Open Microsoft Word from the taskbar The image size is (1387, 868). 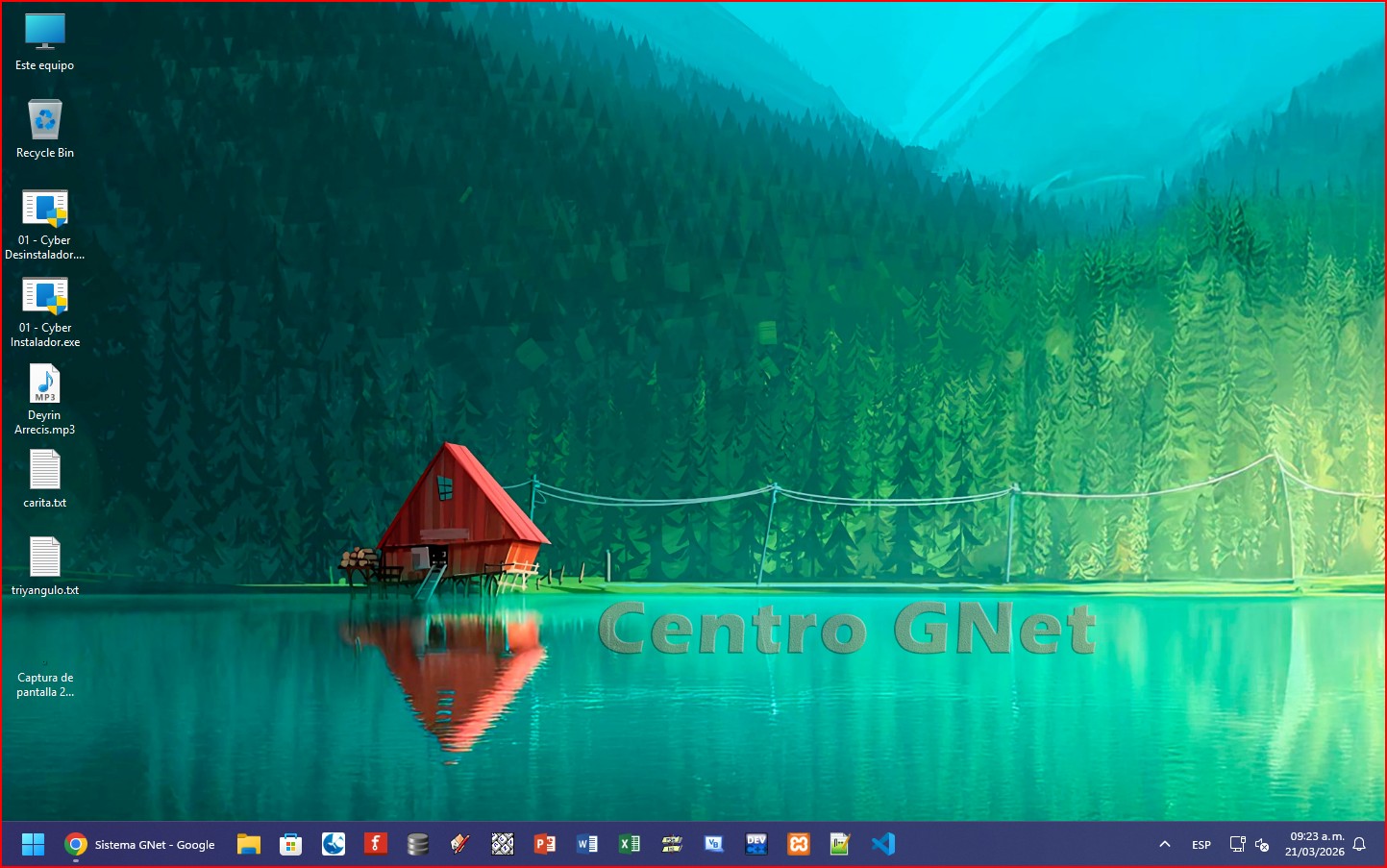point(587,844)
